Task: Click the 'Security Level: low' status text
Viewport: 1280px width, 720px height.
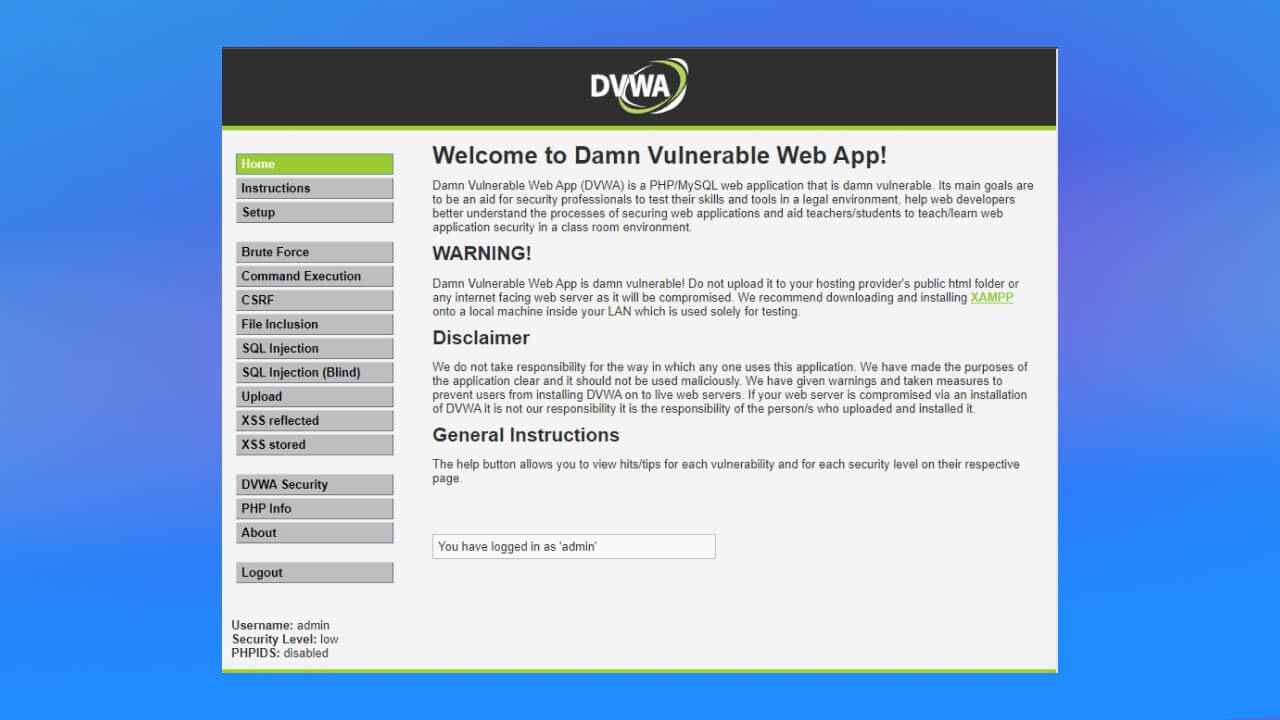Action: click(x=285, y=639)
